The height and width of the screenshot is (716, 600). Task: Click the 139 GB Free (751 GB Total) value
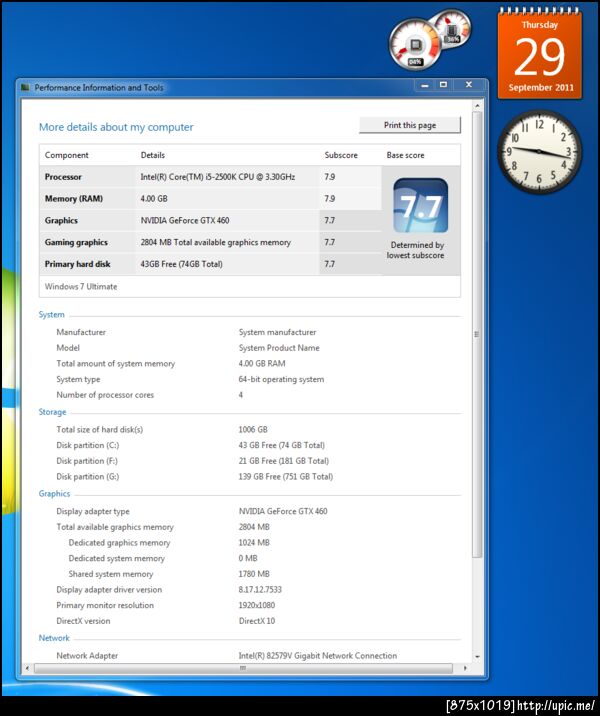click(x=286, y=477)
